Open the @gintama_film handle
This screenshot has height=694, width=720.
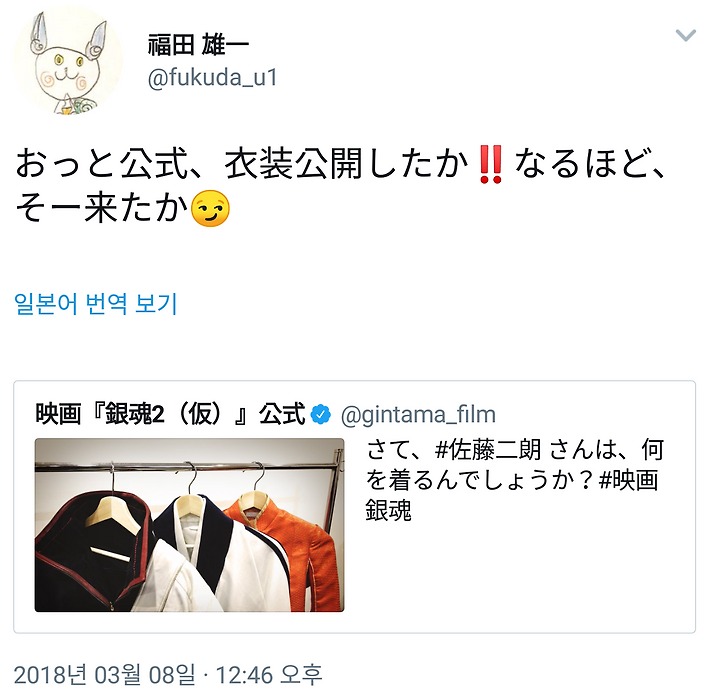418,415
